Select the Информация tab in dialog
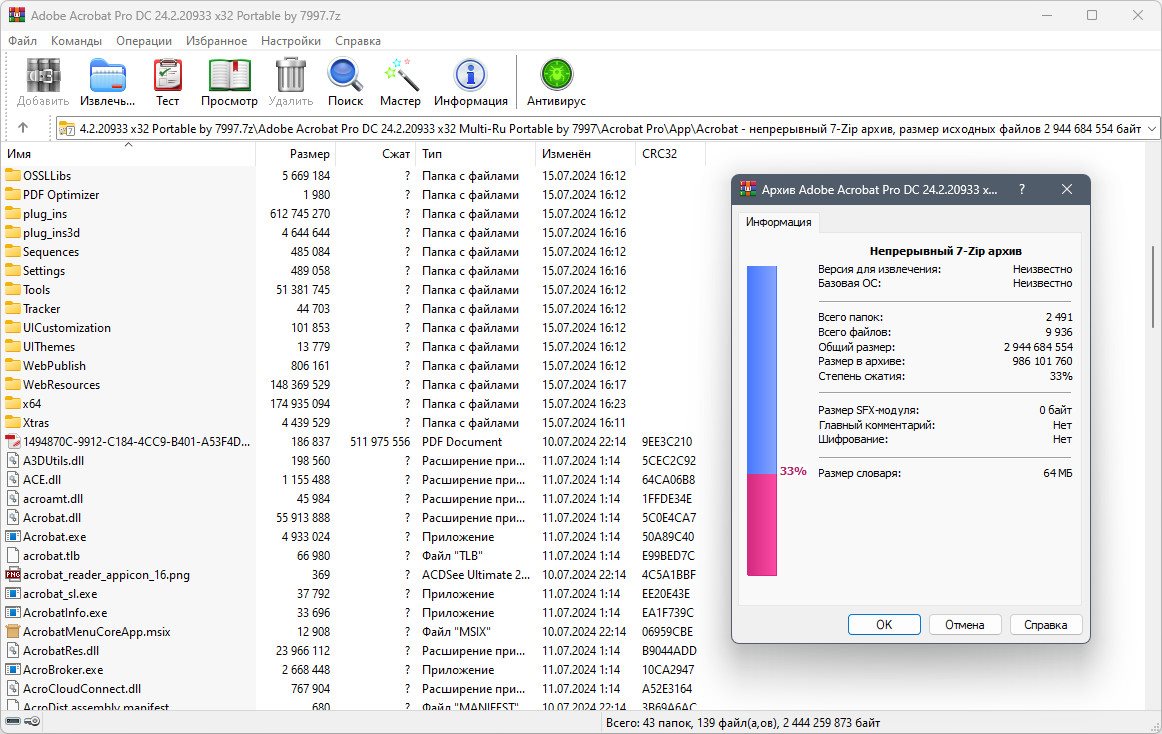The height and width of the screenshot is (734, 1162). 779,222
